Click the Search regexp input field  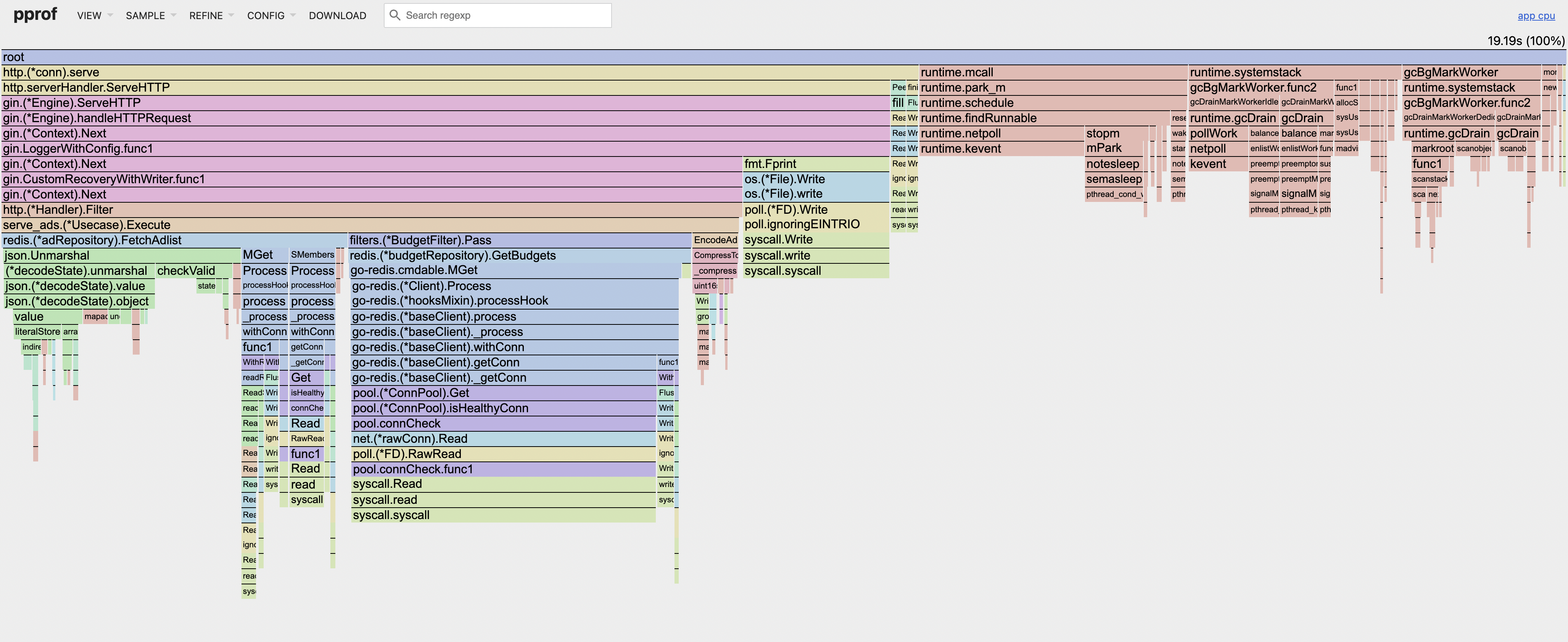click(505, 15)
